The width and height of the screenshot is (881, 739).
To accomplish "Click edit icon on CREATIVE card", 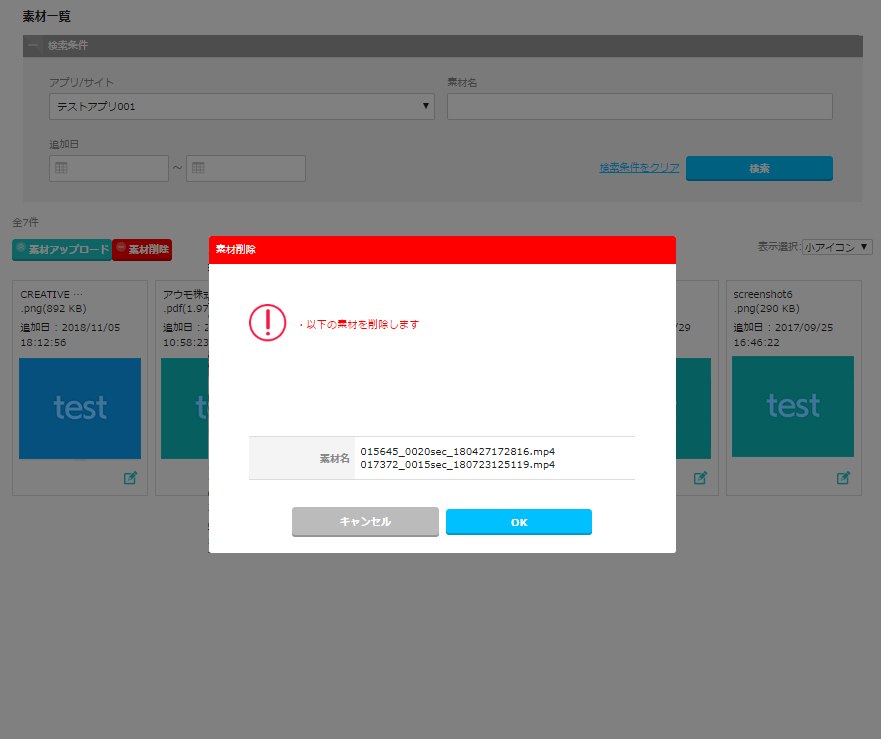I will click(x=130, y=478).
